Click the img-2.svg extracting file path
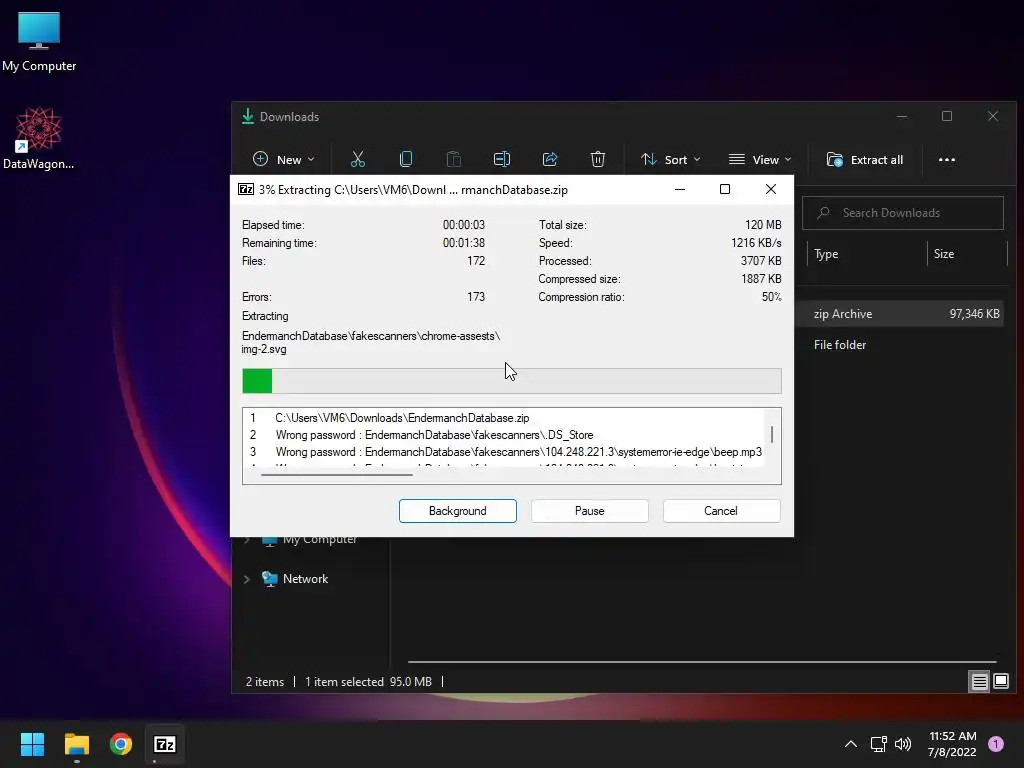This screenshot has width=1024, height=768. click(371, 342)
